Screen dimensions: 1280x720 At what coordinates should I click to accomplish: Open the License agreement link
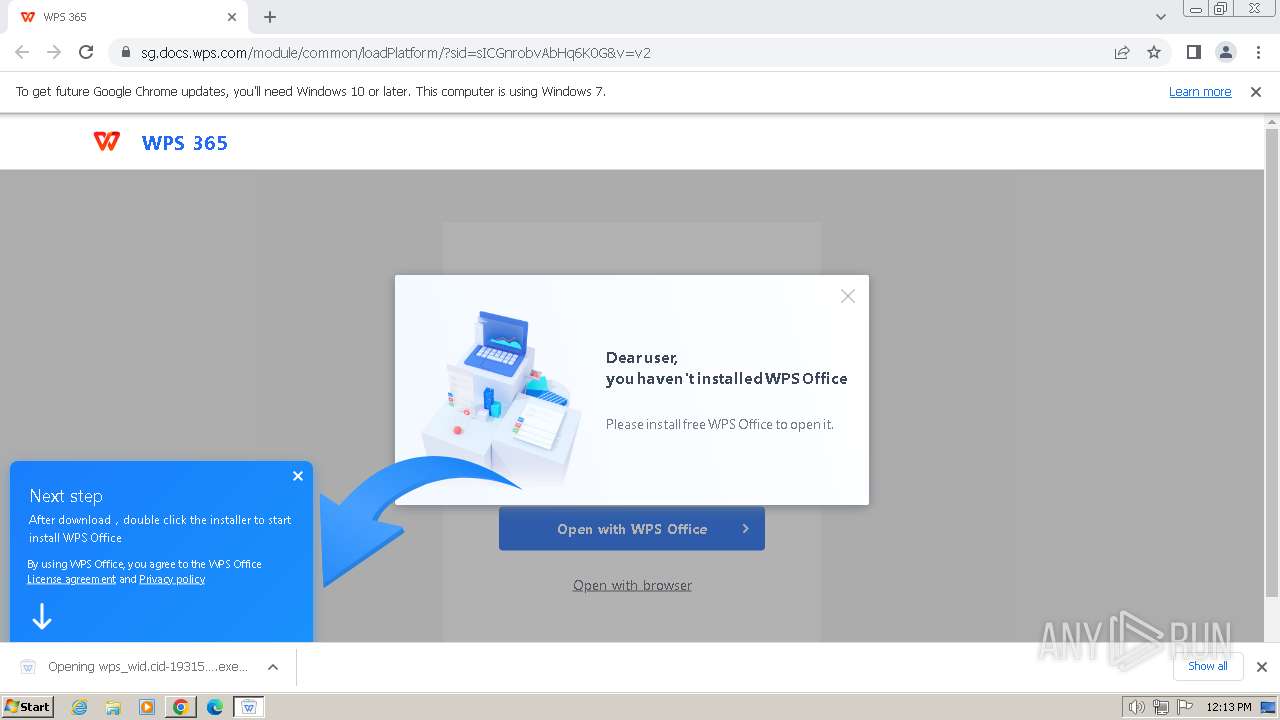71,579
